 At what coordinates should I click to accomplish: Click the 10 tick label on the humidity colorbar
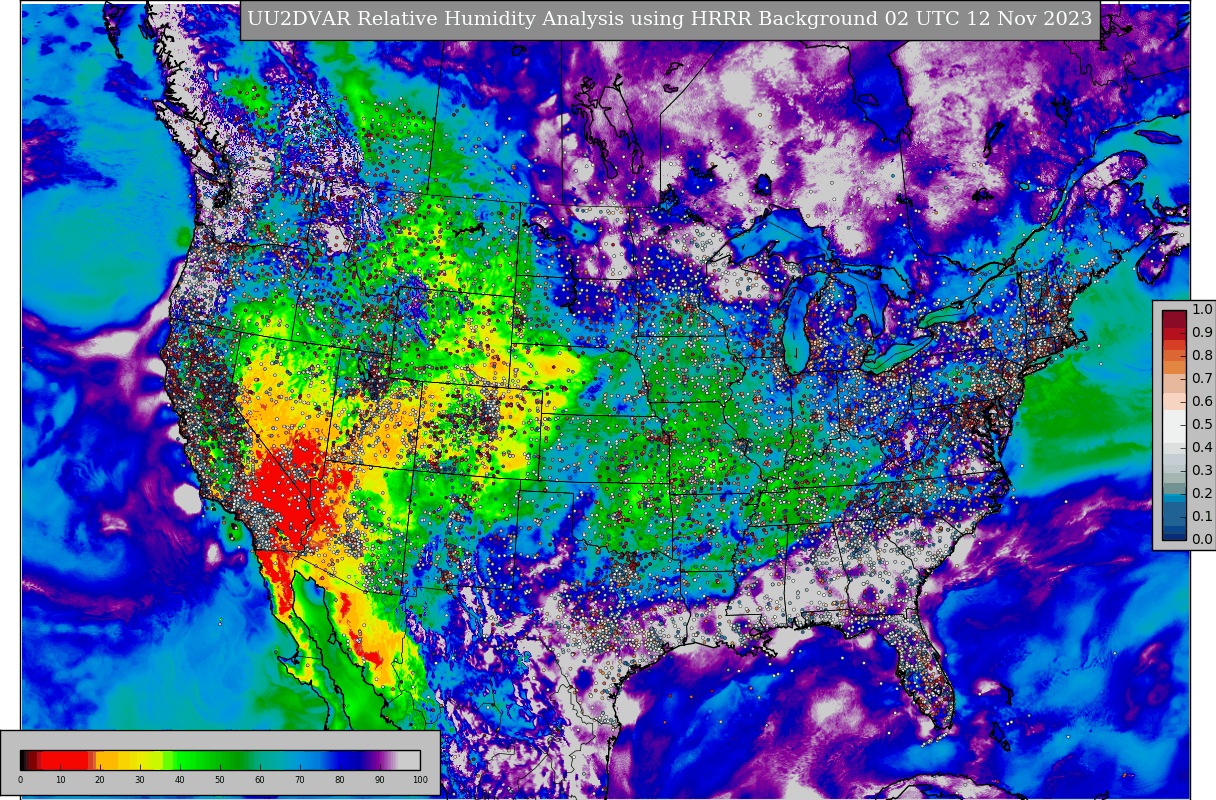tap(60, 780)
